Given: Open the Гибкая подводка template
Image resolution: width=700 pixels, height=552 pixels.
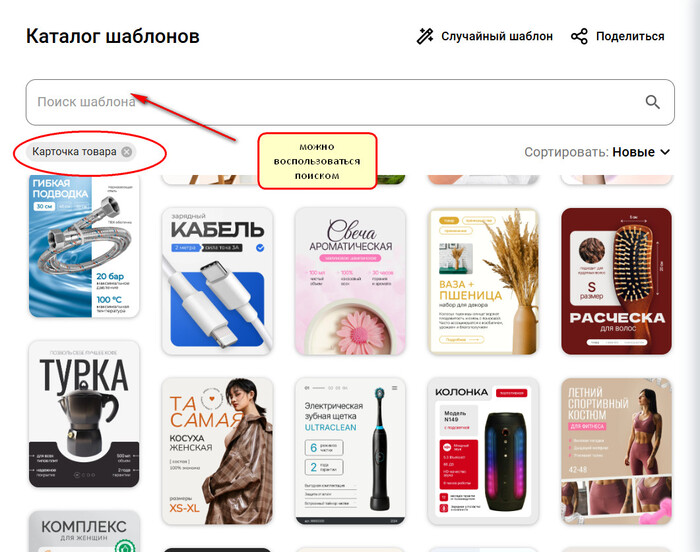Looking at the screenshot, I should (x=84, y=246).
